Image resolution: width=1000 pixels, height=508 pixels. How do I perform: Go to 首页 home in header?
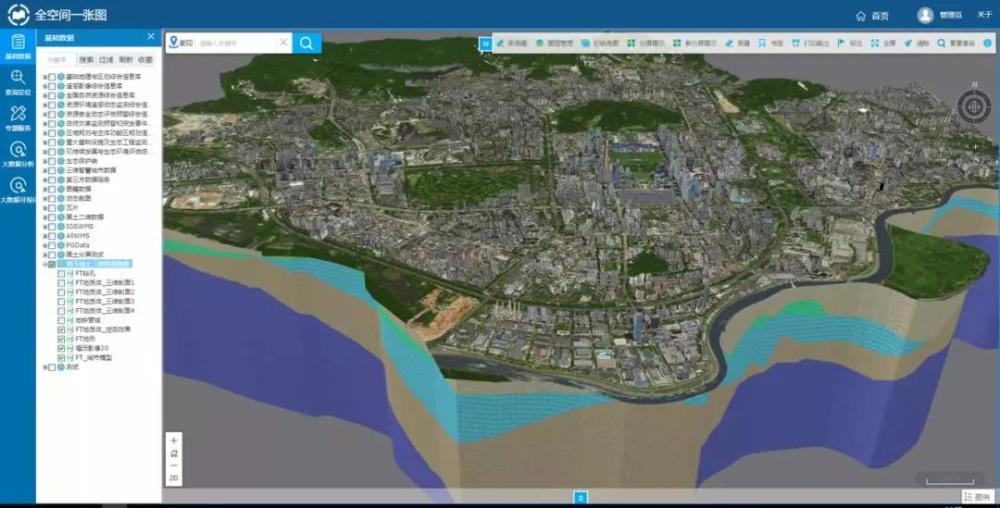point(873,15)
